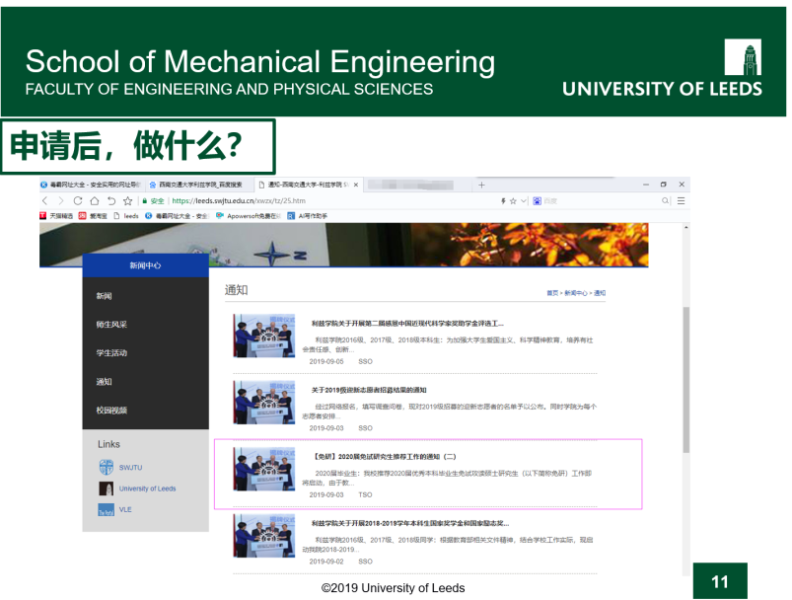Open the Apowersoft bookmark
Image resolution: width=792 pixels, height=600 pixels.
click(248, 216)
